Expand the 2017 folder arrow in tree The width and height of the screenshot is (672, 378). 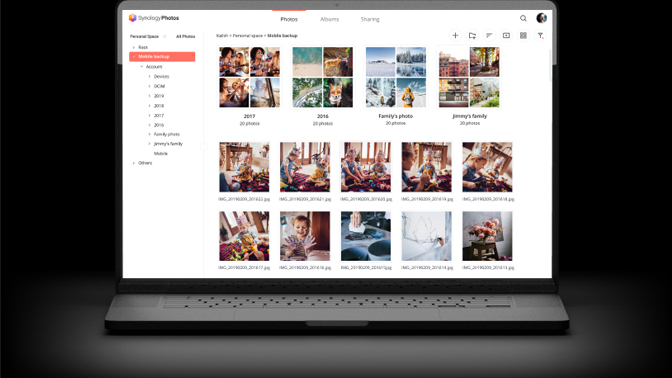pos(150,115)
